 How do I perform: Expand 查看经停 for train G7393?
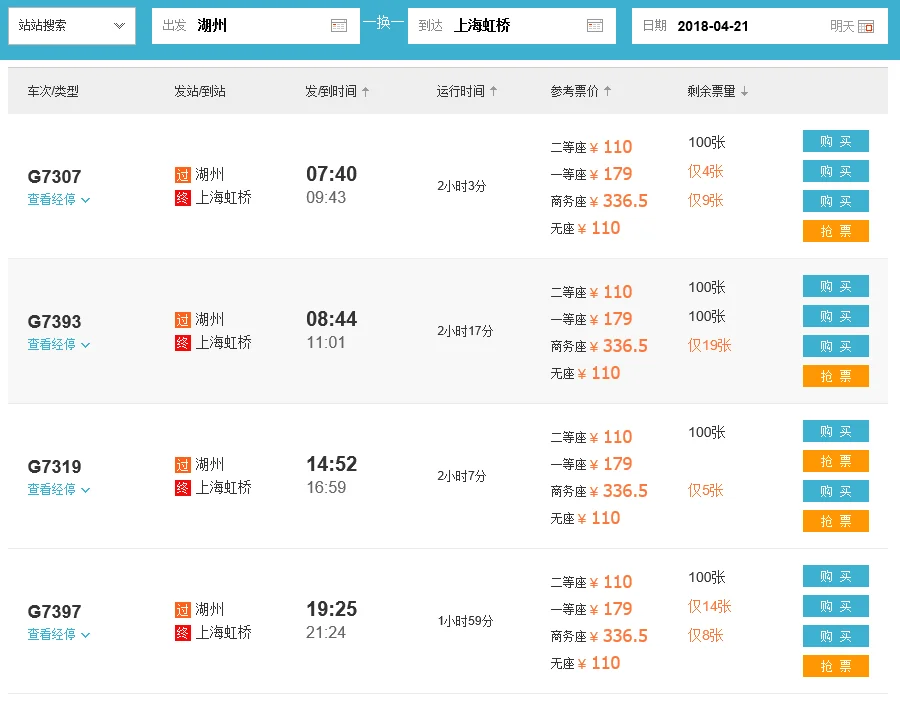tap(52, 344)
